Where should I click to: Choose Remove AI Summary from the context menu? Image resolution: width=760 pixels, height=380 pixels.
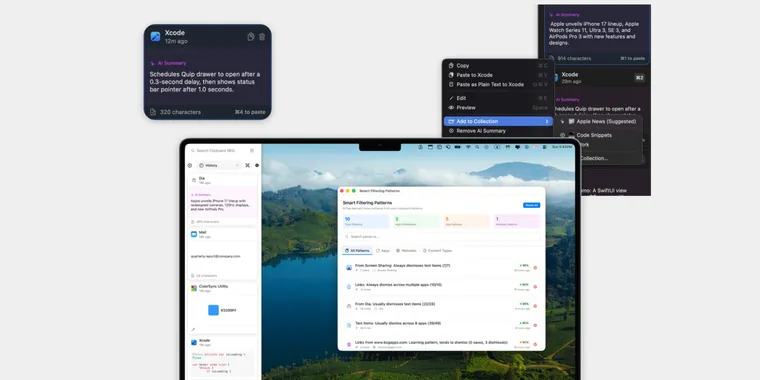click(498, 131)
